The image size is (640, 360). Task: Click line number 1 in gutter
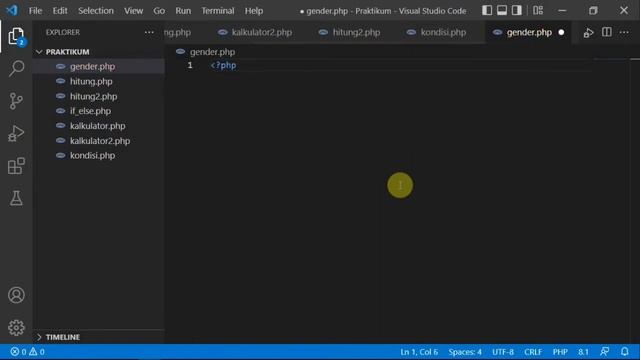[190, 65]
